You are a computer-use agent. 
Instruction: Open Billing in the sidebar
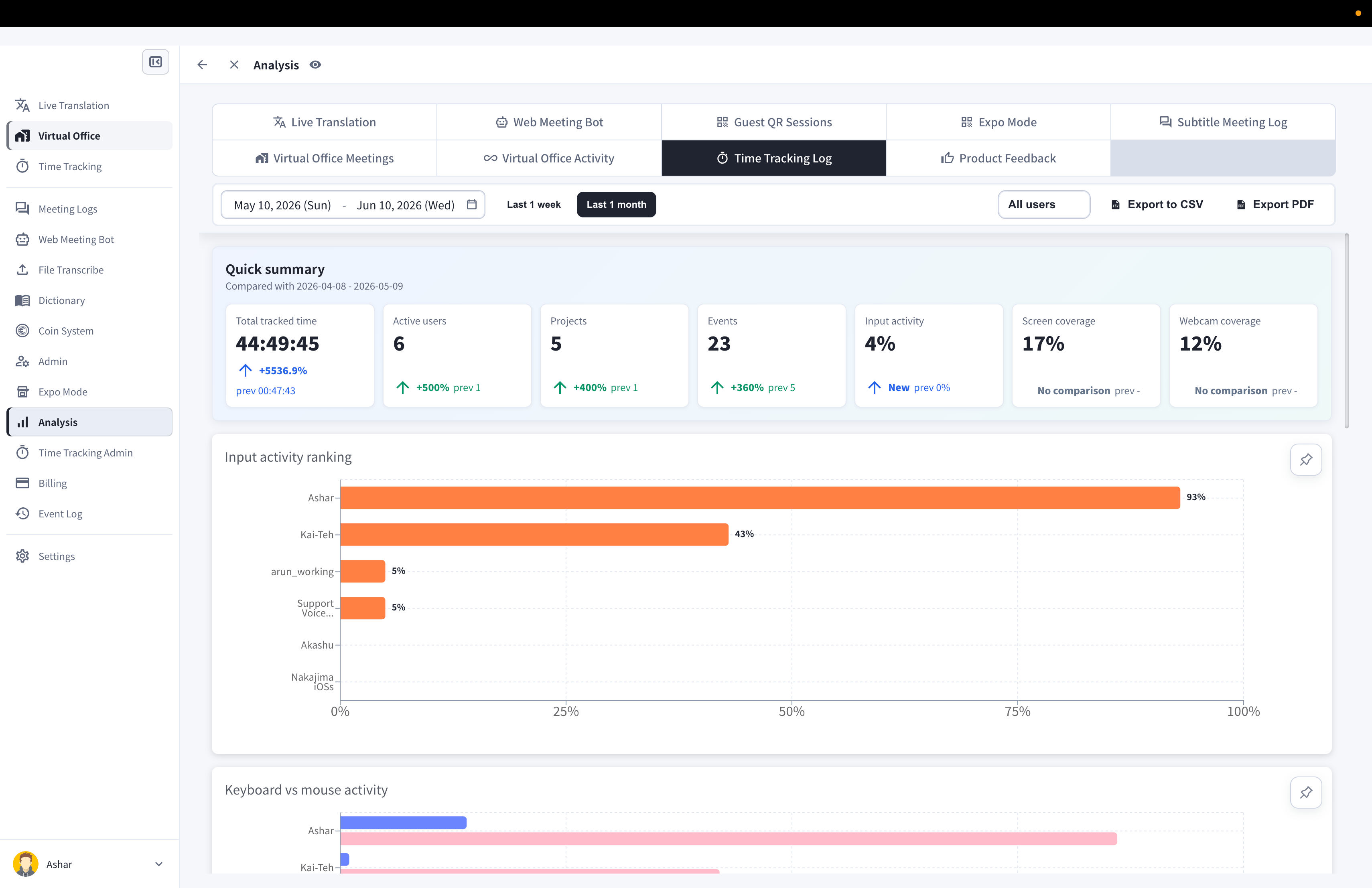(x=89, y=483)
